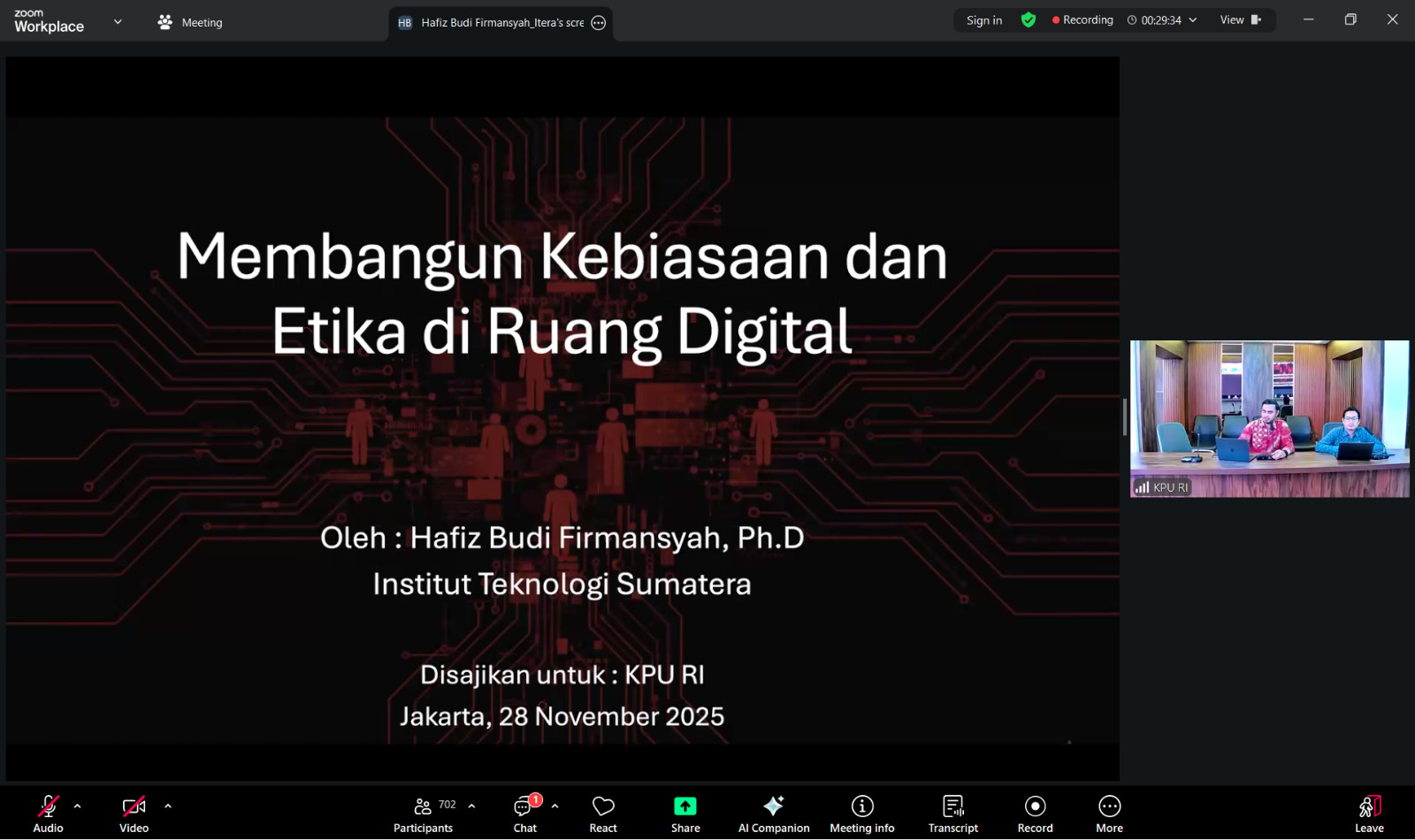The height and width of the screenshot is (840, 1415).
Task: Switch to the Meeting tab
Action: click(x=190, y=22)
